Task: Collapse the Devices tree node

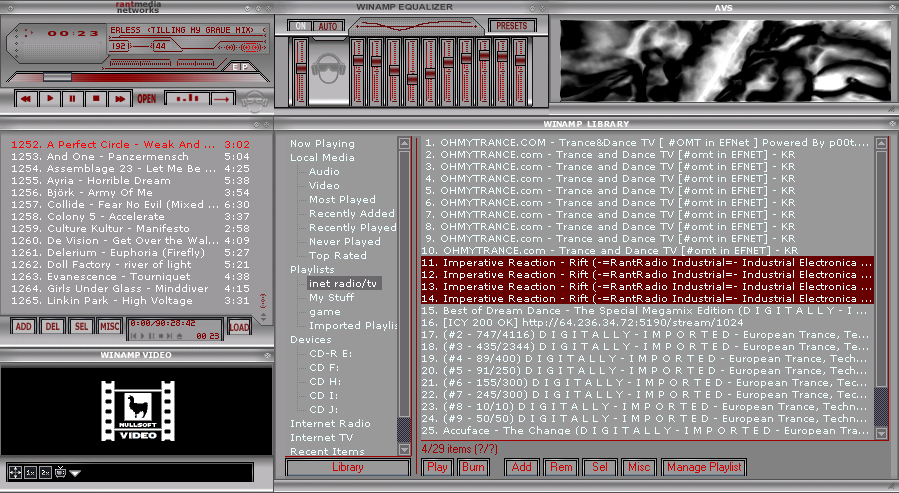Action: pos(310,339)
